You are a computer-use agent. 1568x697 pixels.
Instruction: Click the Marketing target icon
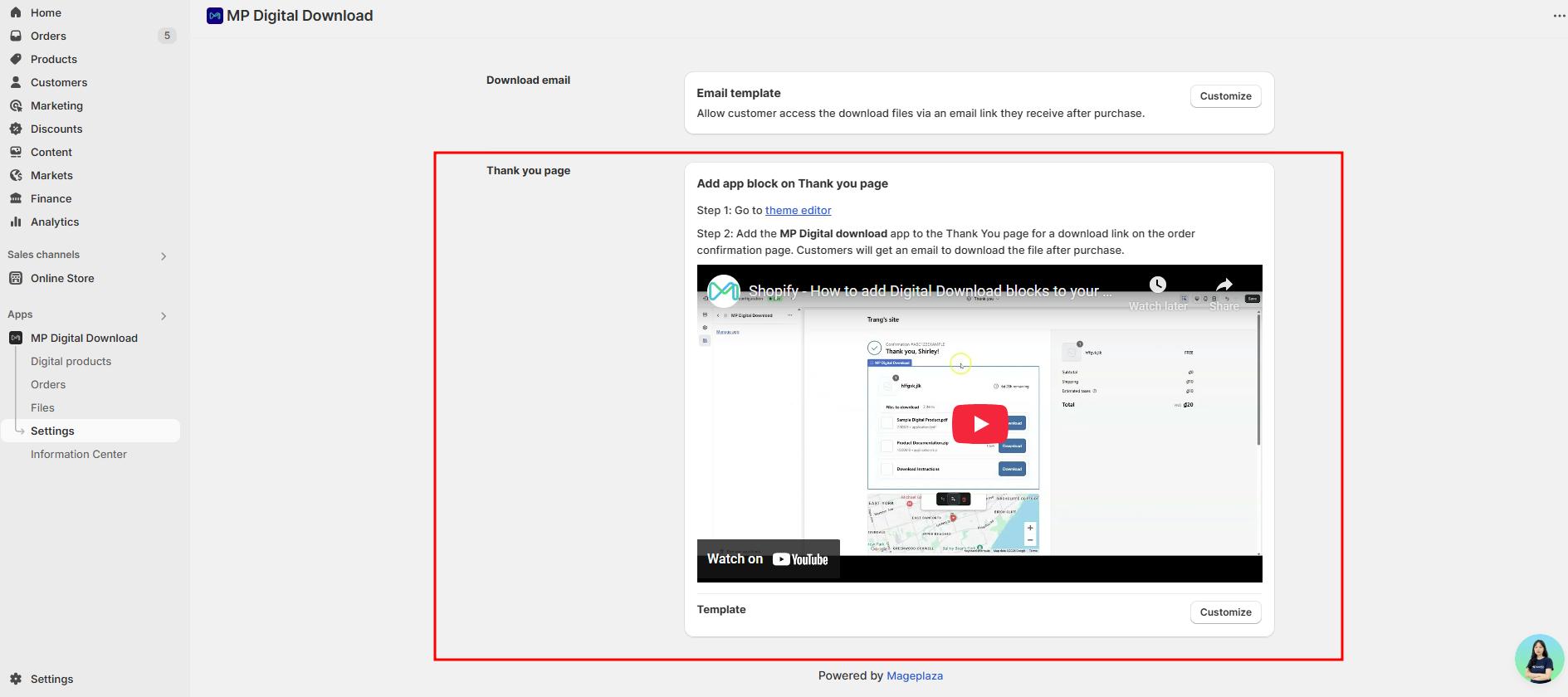(16, 105)
